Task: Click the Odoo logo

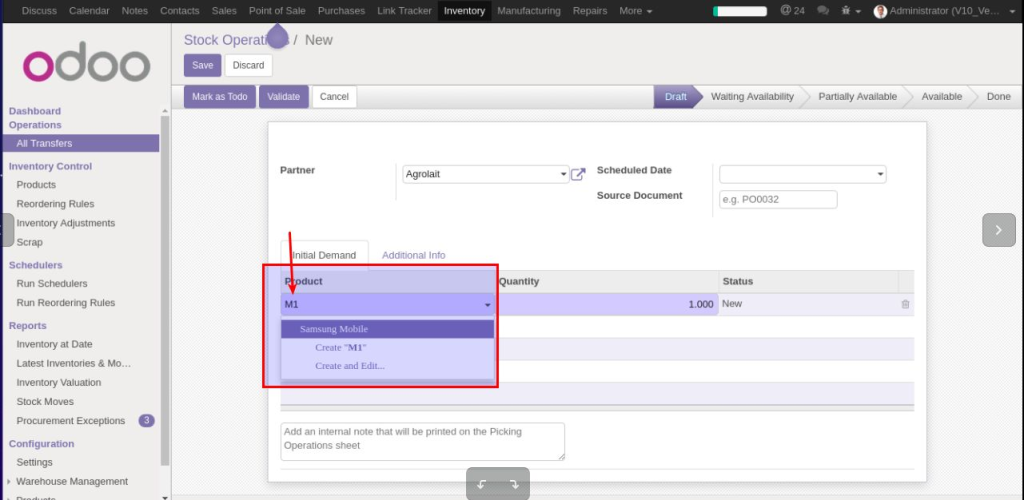Action: (x=86, y=65)
